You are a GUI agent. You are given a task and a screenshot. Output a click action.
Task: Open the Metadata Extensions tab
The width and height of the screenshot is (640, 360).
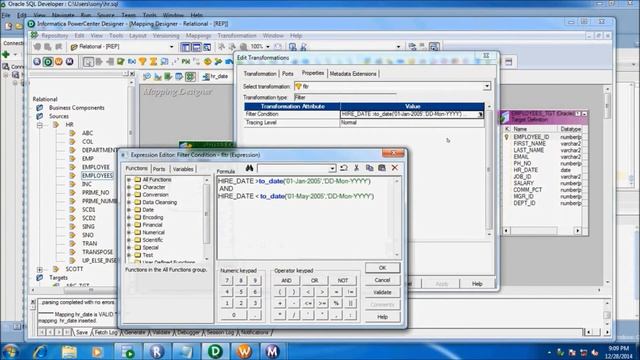pyautogui.click(x=353, y=73)
